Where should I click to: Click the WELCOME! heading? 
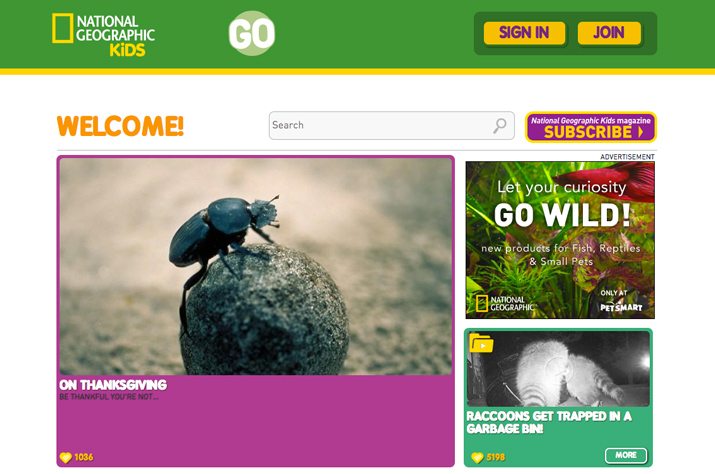coord(120,126)
